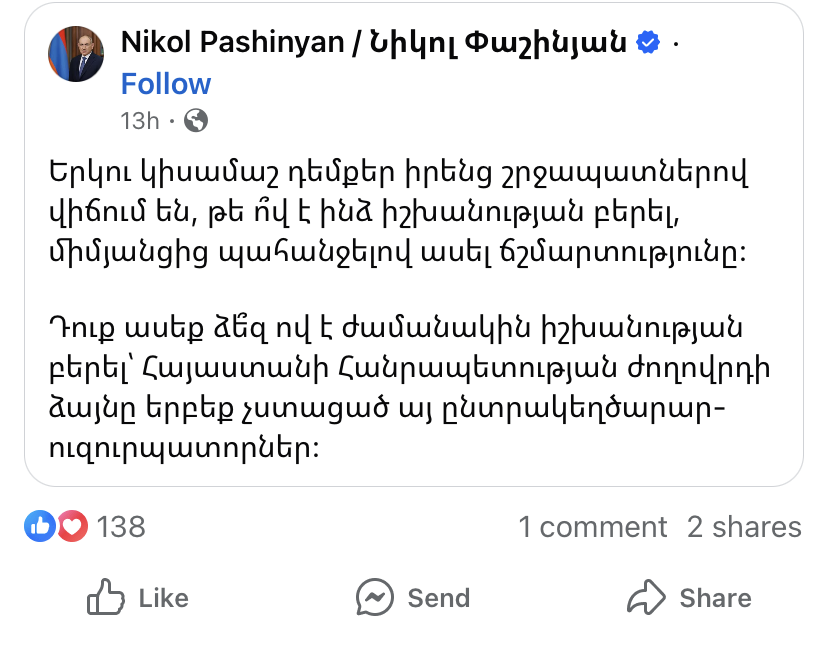Screen dimensions: 828x653
Task: Click the Messenger icon beside Send
Action: point(375,598)
